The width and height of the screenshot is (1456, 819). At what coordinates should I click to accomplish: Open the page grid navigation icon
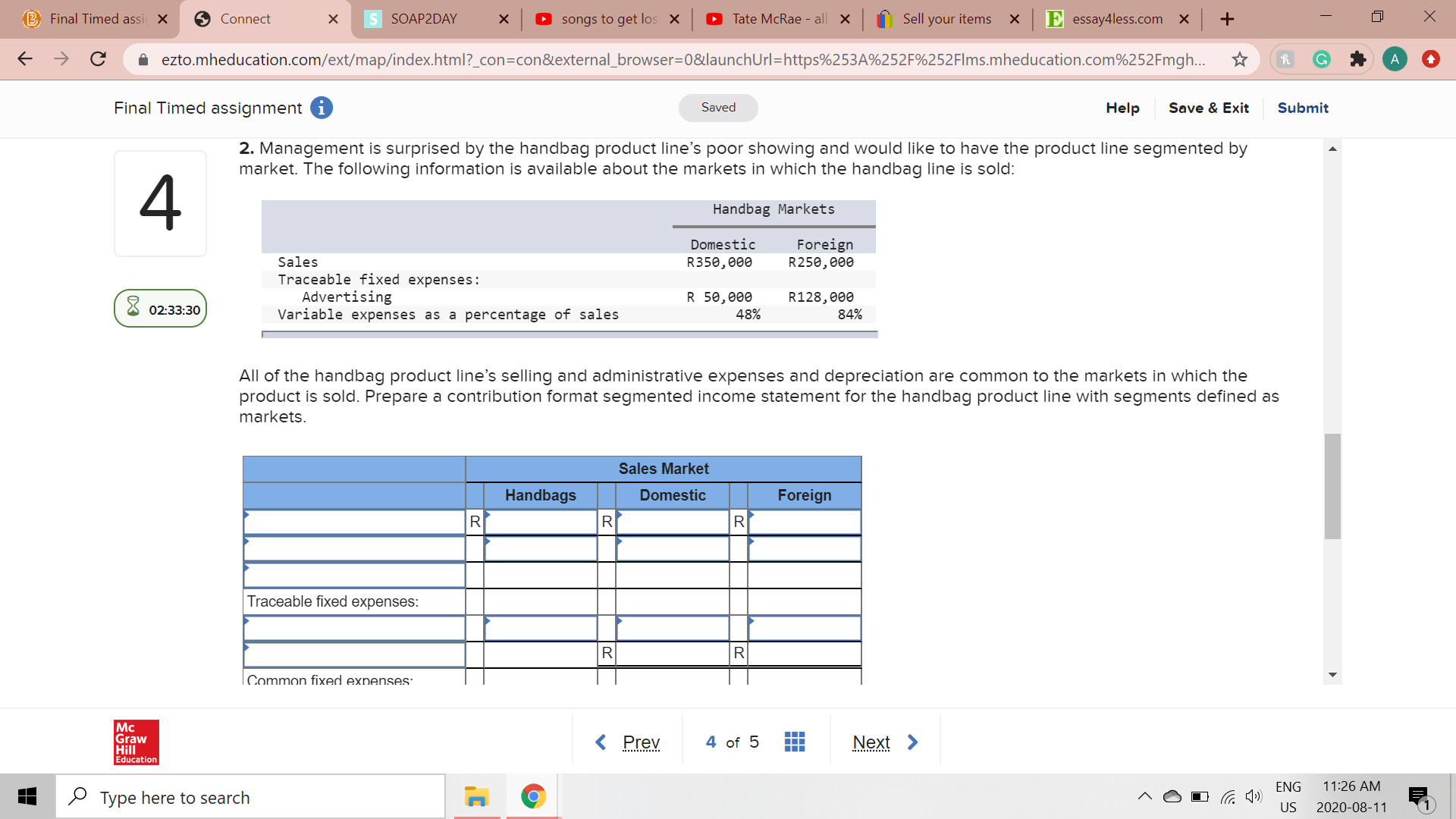pyautogui.click(x=794, y=742)
